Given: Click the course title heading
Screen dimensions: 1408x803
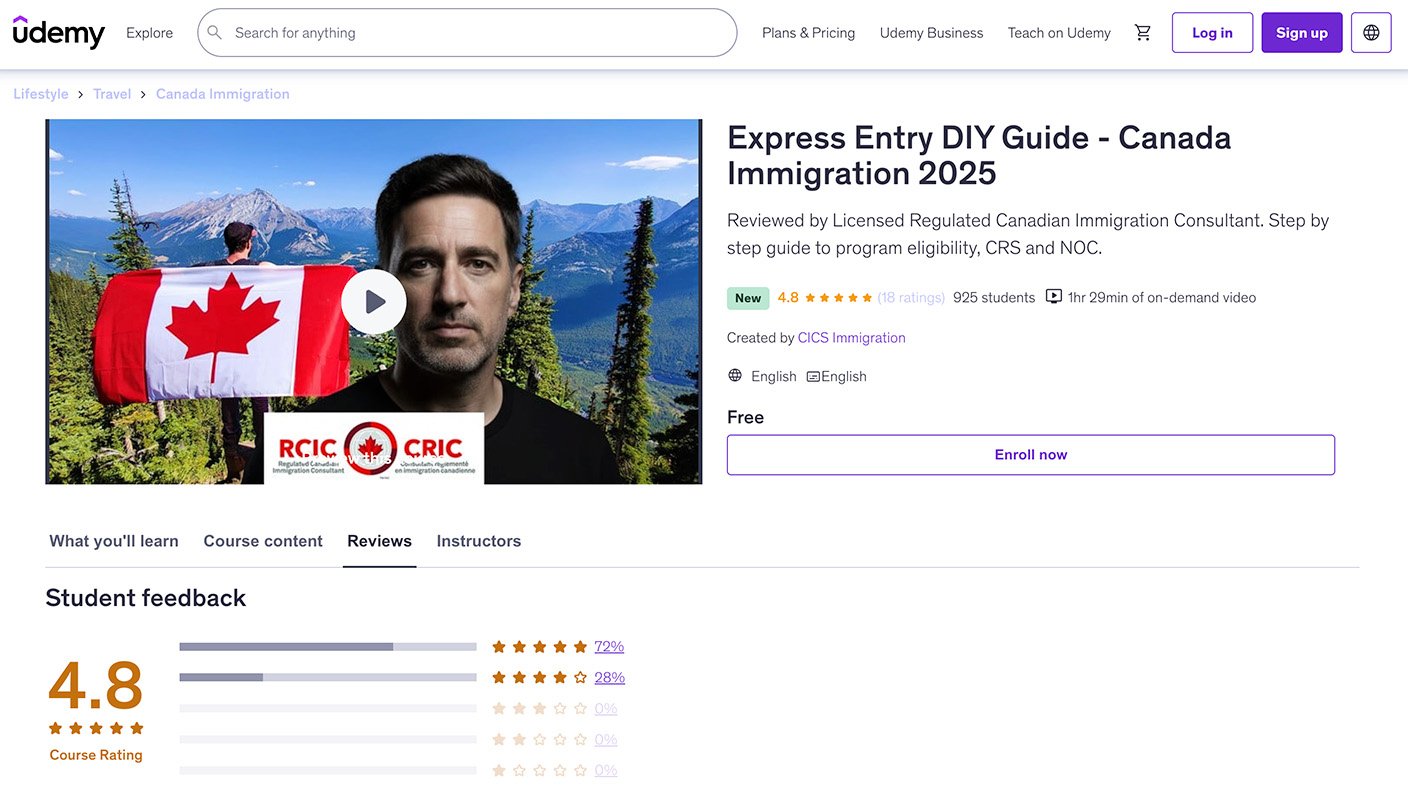Looking at the screenshot, I should pos(979,155).
